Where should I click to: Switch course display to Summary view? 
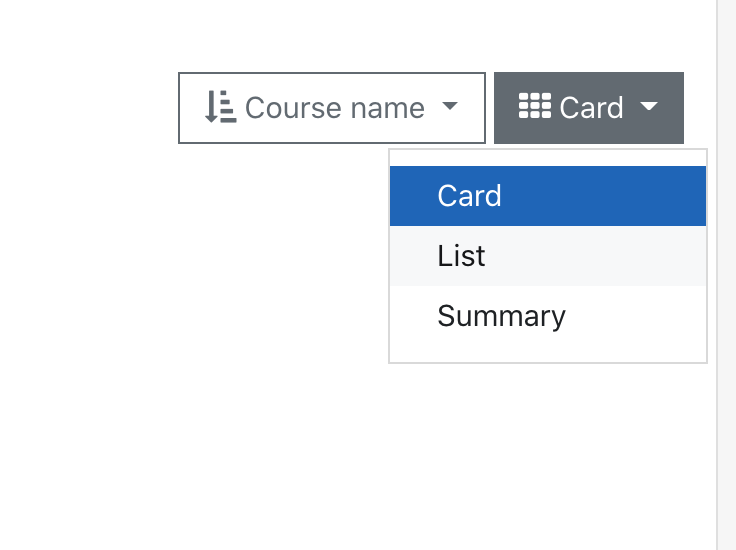pos(548,316)
